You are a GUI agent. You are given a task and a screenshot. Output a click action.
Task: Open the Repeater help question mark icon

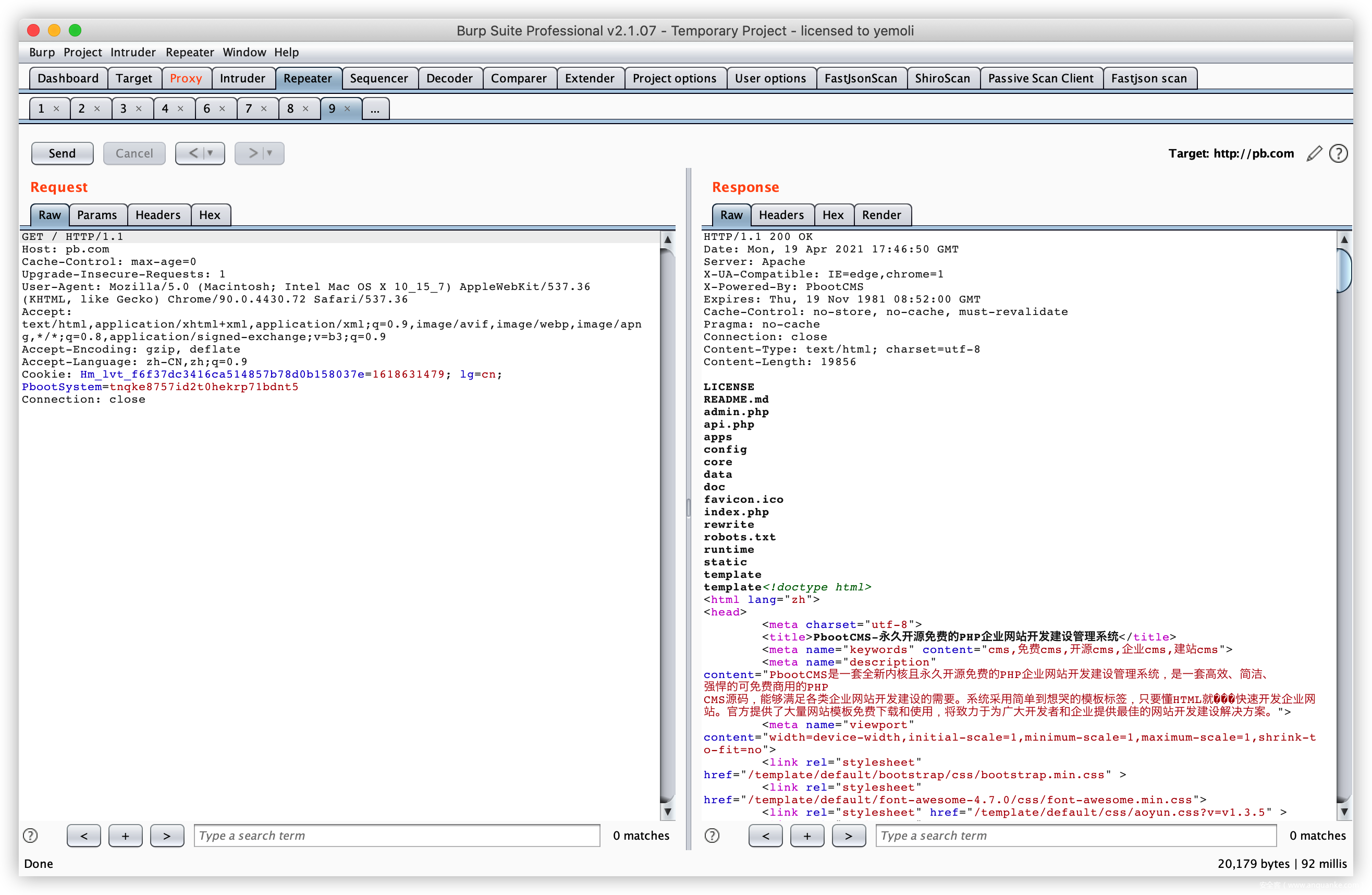pyautogui.click(x=1338, y=153)
